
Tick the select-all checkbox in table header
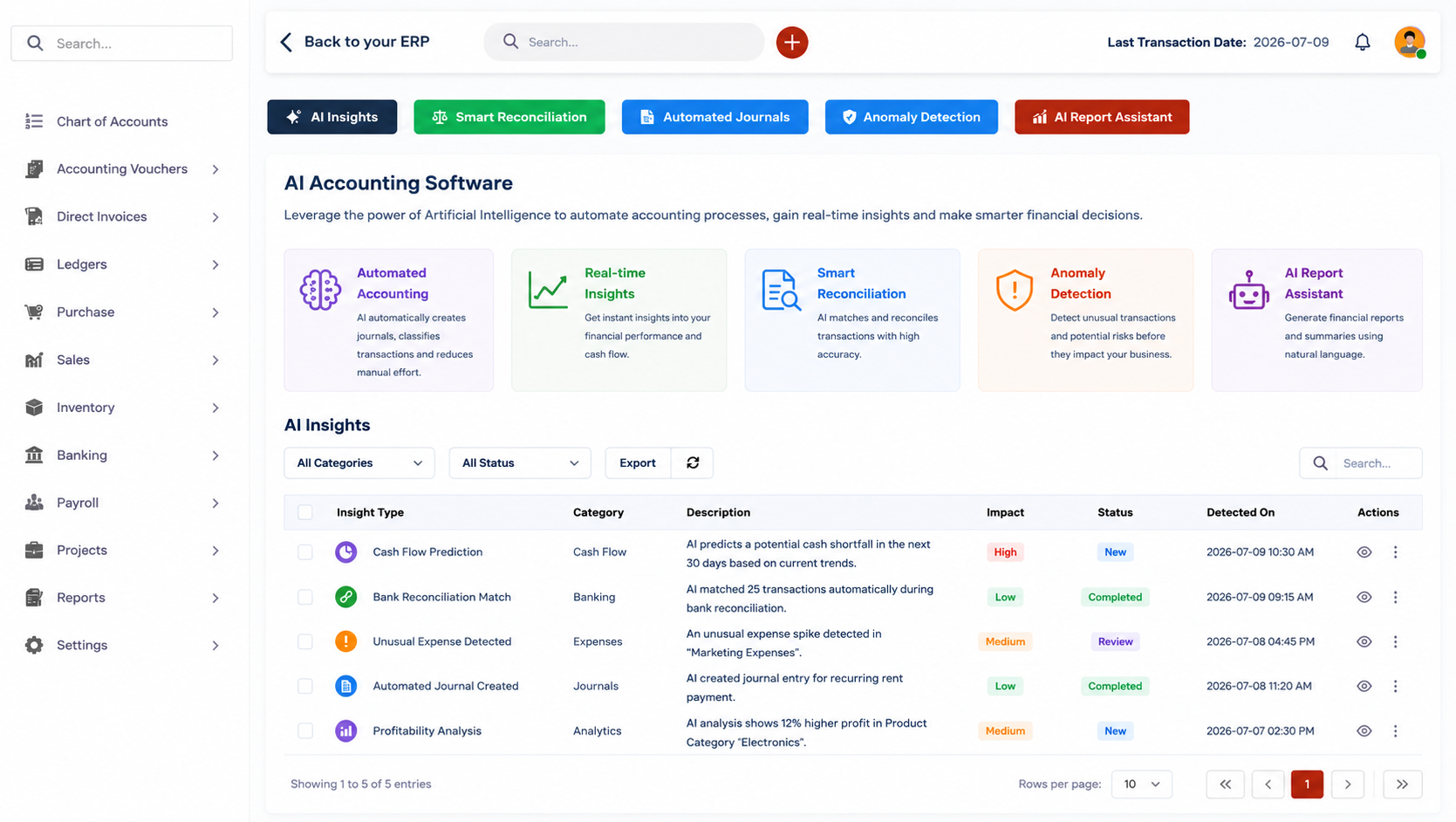[304, 512]
